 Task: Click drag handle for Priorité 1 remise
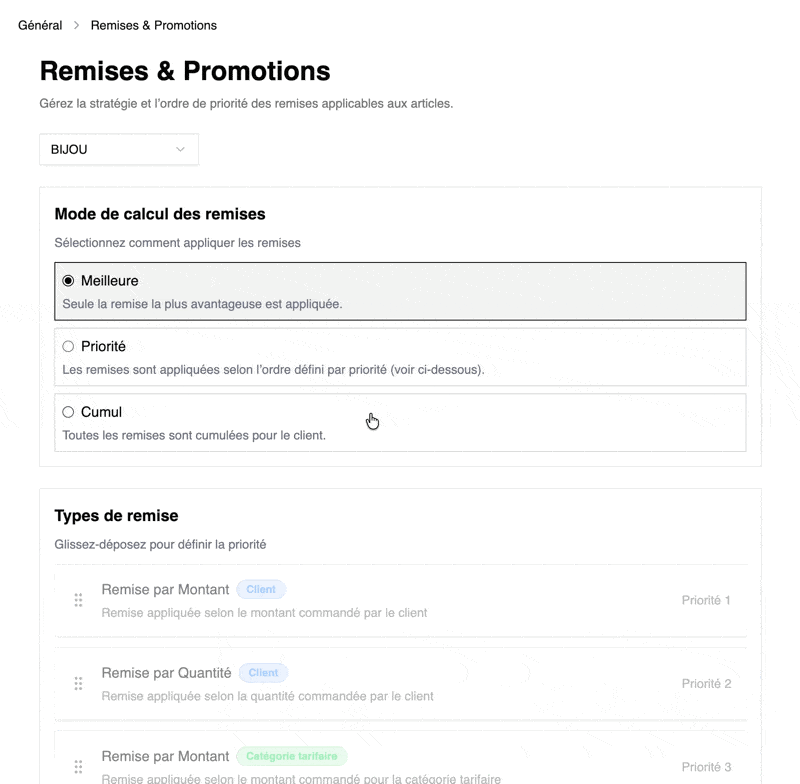point(78,600)
